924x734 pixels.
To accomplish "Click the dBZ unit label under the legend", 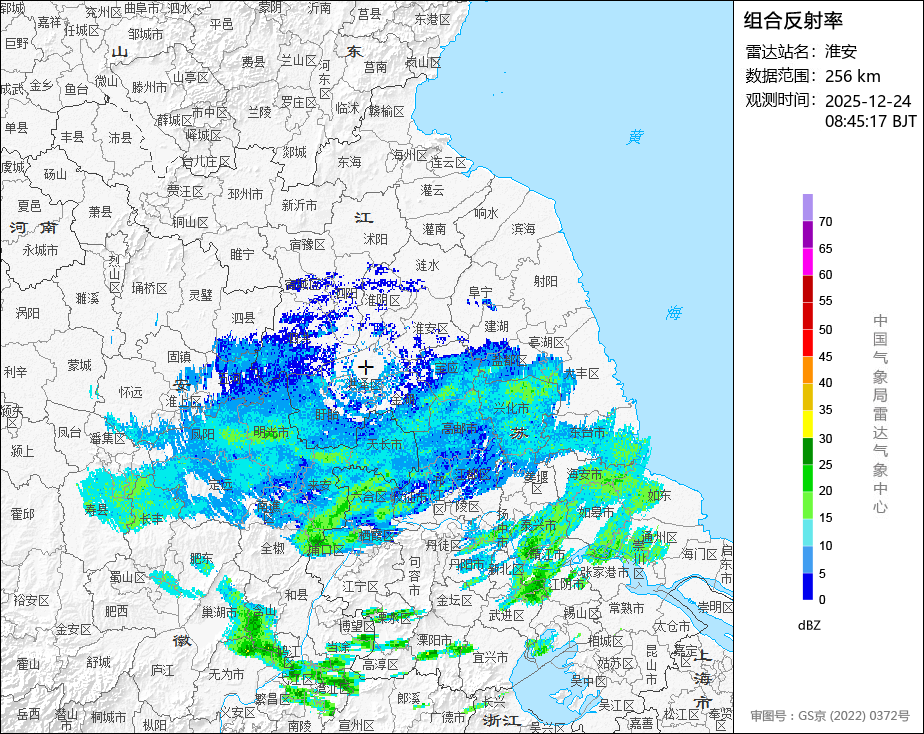I will pos(809,625).
